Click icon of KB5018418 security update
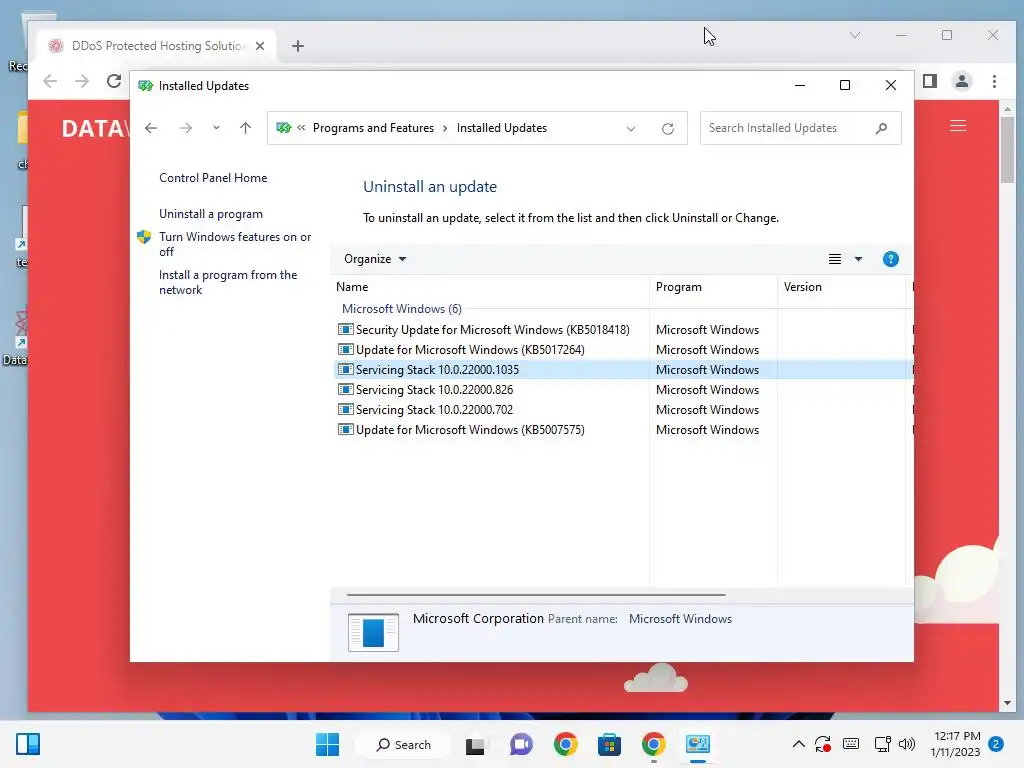Image resolution: width=1024 pixels, height=768 pixels. (345, 330)
